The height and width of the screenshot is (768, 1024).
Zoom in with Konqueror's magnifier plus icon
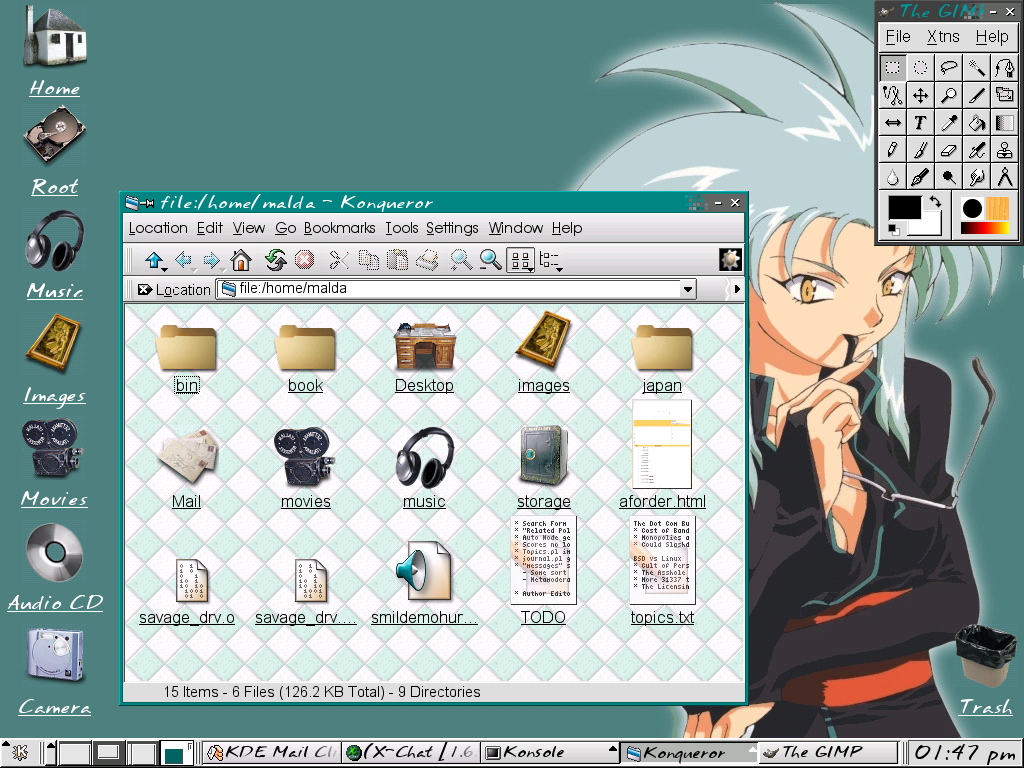460,260
